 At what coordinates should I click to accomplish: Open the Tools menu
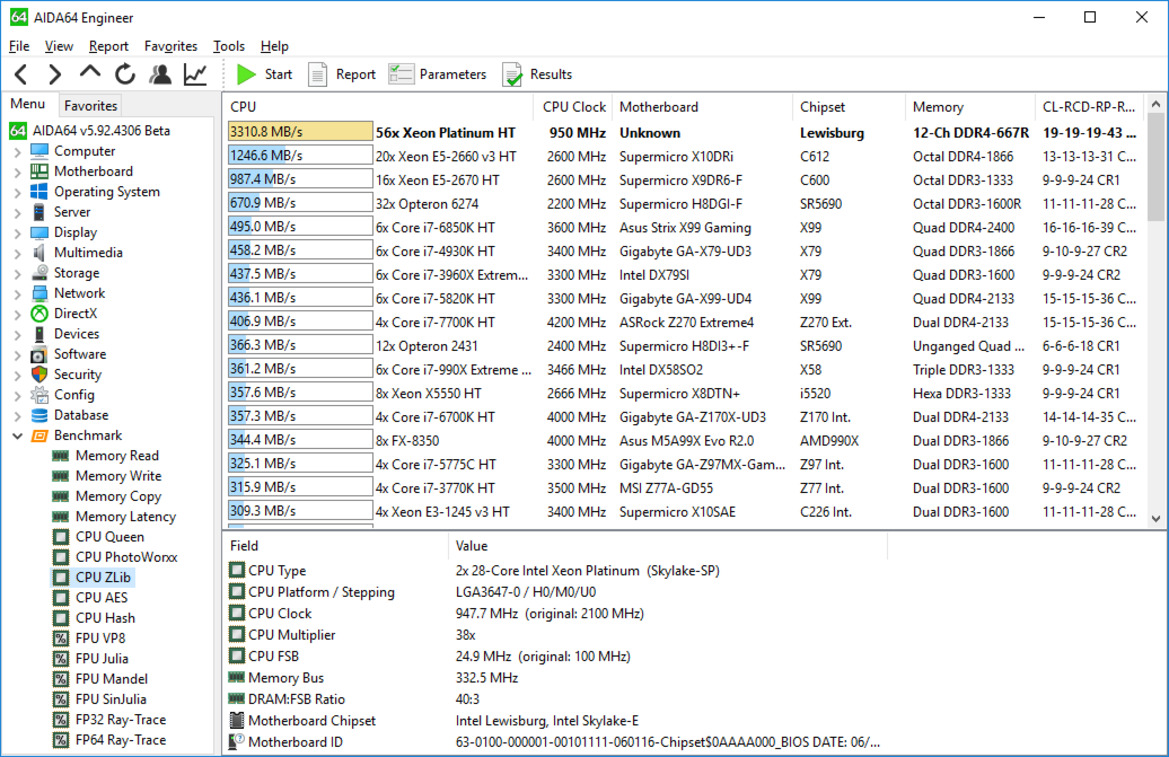pyautogui.click(x=229, y=46)
